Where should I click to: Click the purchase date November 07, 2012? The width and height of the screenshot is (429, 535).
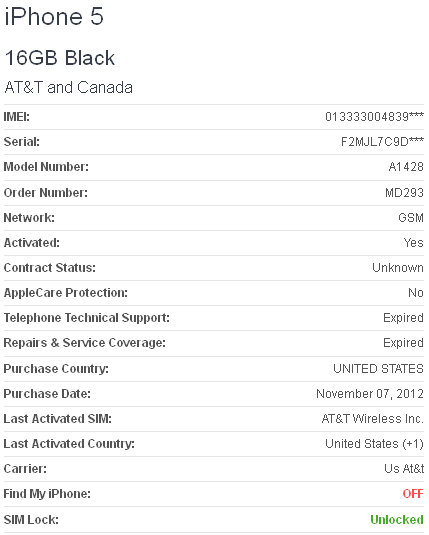click(370, 394)
